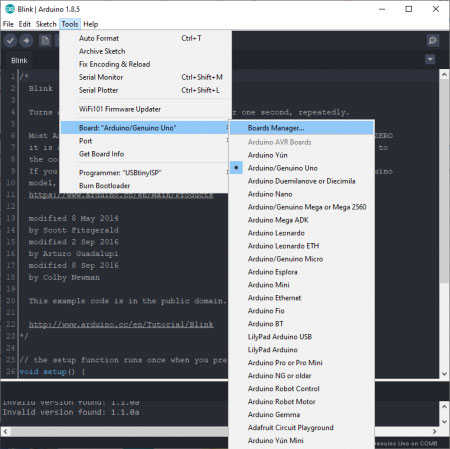
Task: Choose Arduino Gemma board
Action: point(302,415)
